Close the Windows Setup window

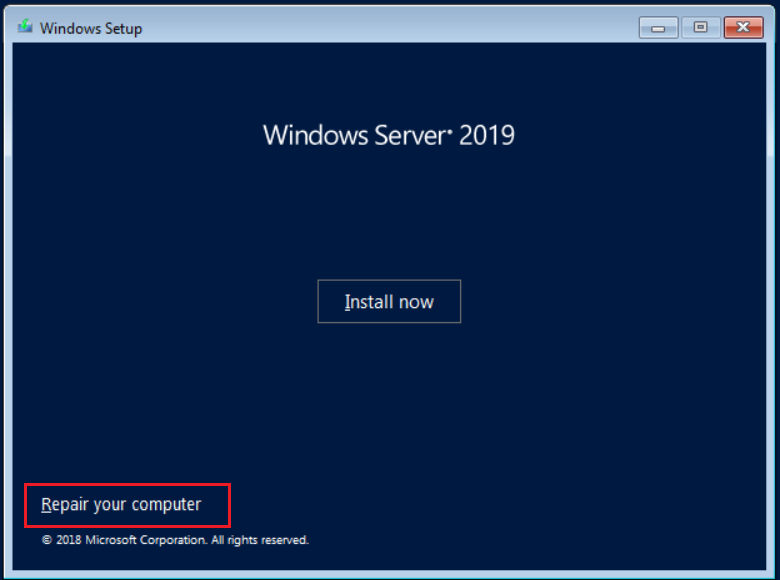point(743,28)
